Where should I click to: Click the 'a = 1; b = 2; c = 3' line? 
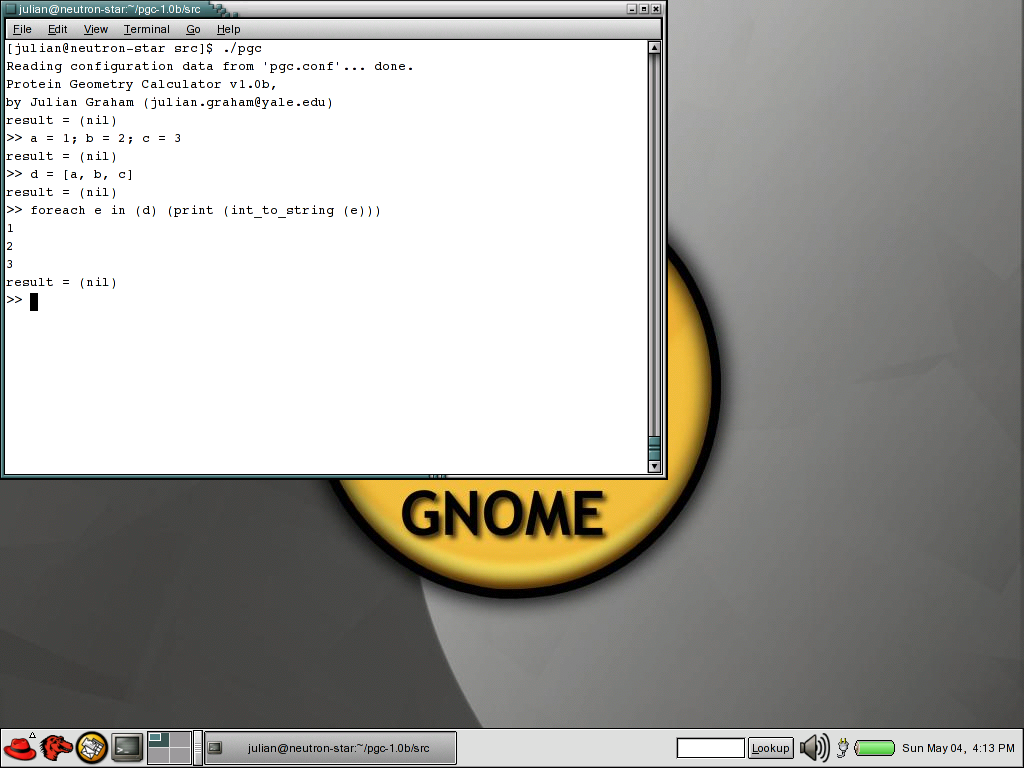click(93, 138)
